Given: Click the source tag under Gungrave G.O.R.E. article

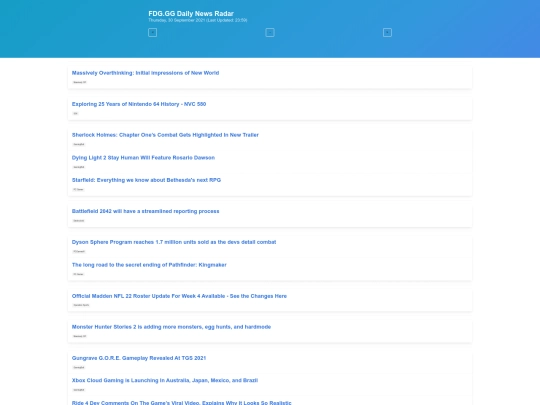Looking at the screenshot, I should point(79,367).
